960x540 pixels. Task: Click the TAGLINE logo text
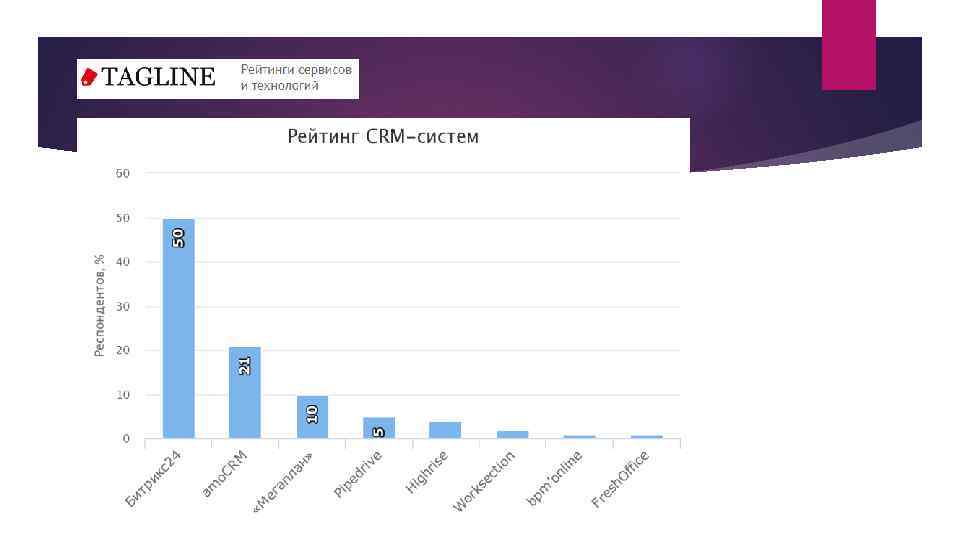click(x=156, y=77)
